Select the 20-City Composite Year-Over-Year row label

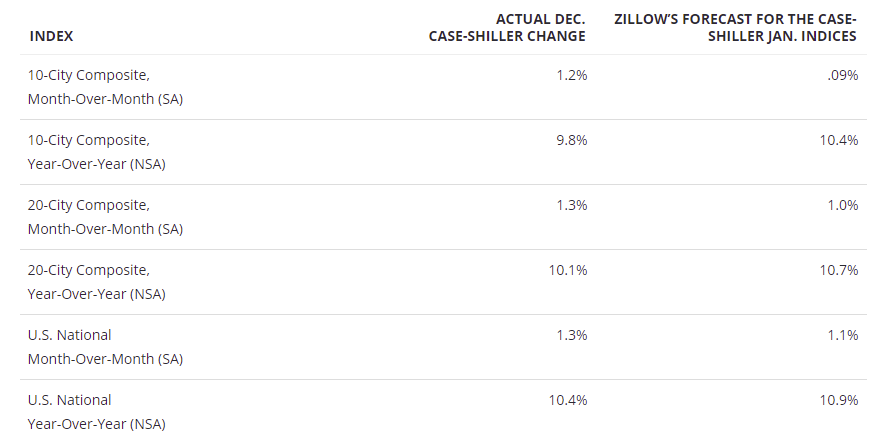point(97,282)
